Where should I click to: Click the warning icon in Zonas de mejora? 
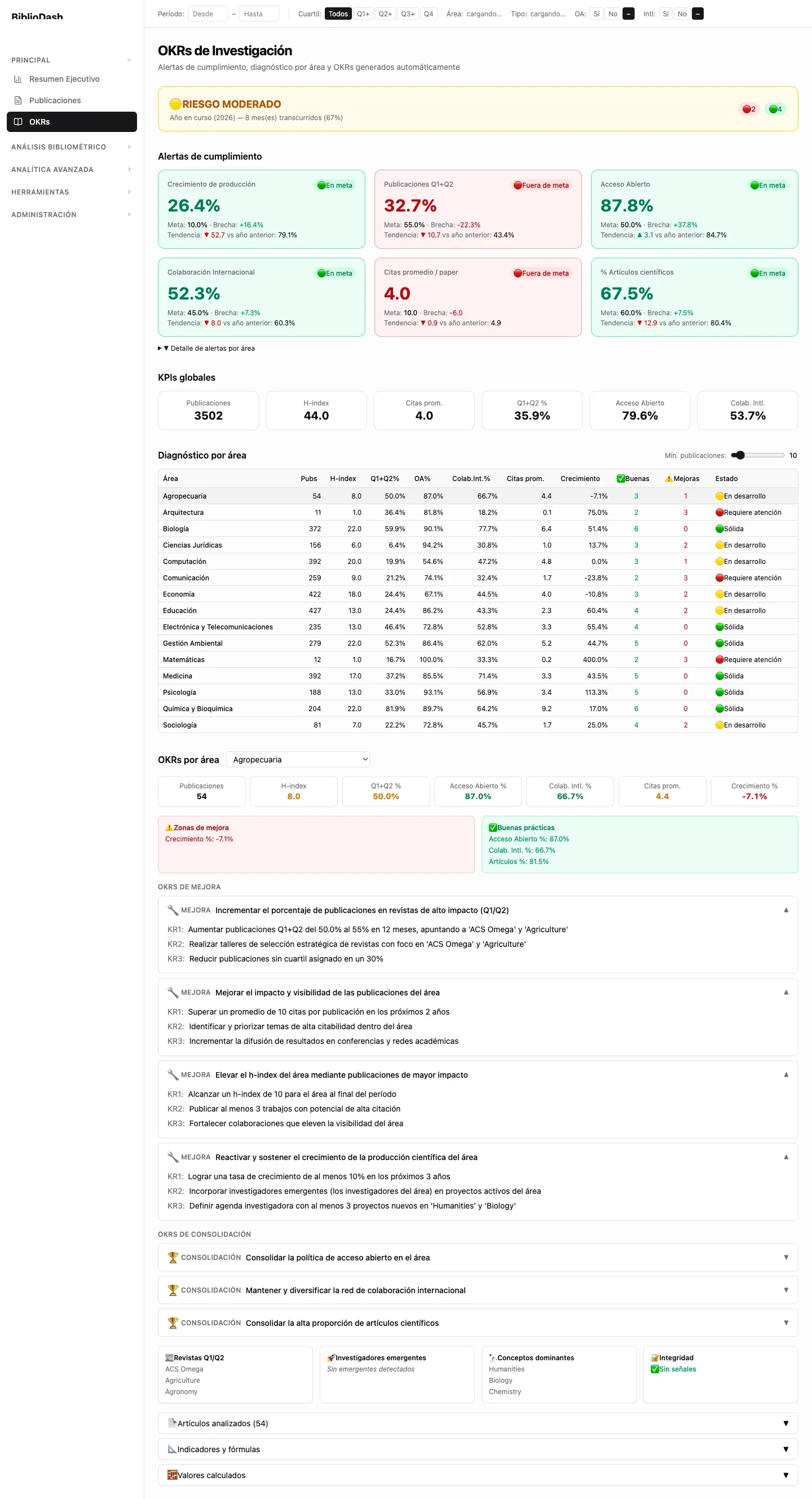pyautogui.click(x=169, y=827)
